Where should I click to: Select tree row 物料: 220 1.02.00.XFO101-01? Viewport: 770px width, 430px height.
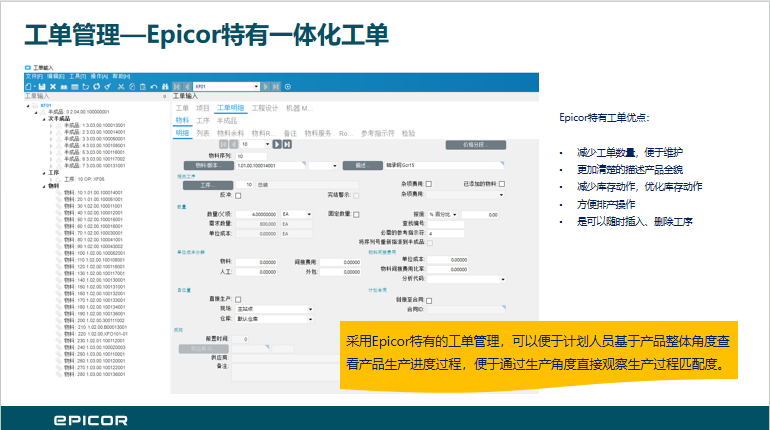[x=95, y=334]
